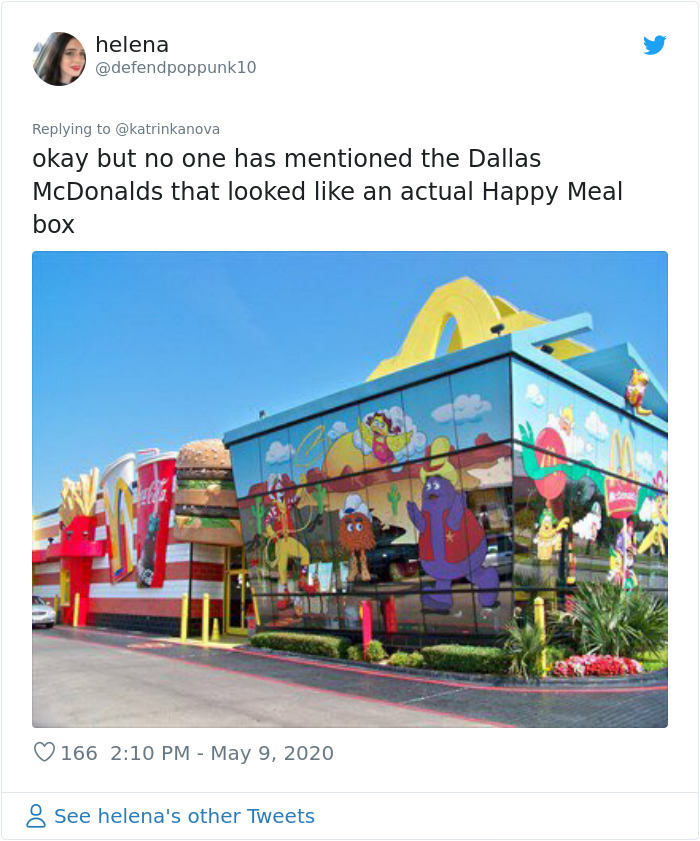Image resolution: width=700 pixels, height=841 pixels.
Task: Open the @defendpoppunk10 handle
Action: (x=176, y=67)
